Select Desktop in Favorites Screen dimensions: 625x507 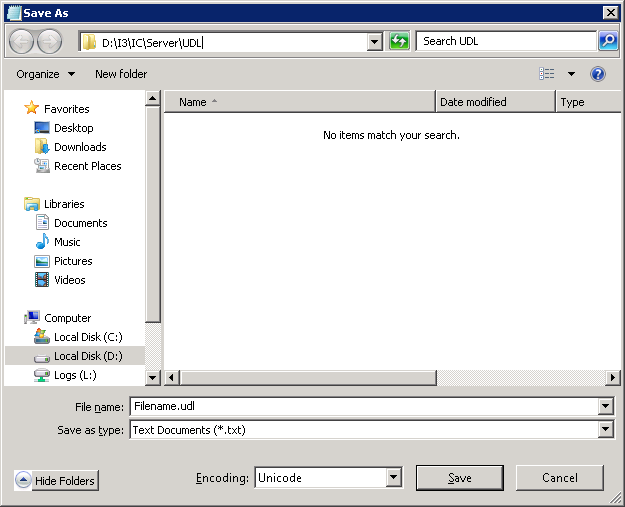click(73, 128)
